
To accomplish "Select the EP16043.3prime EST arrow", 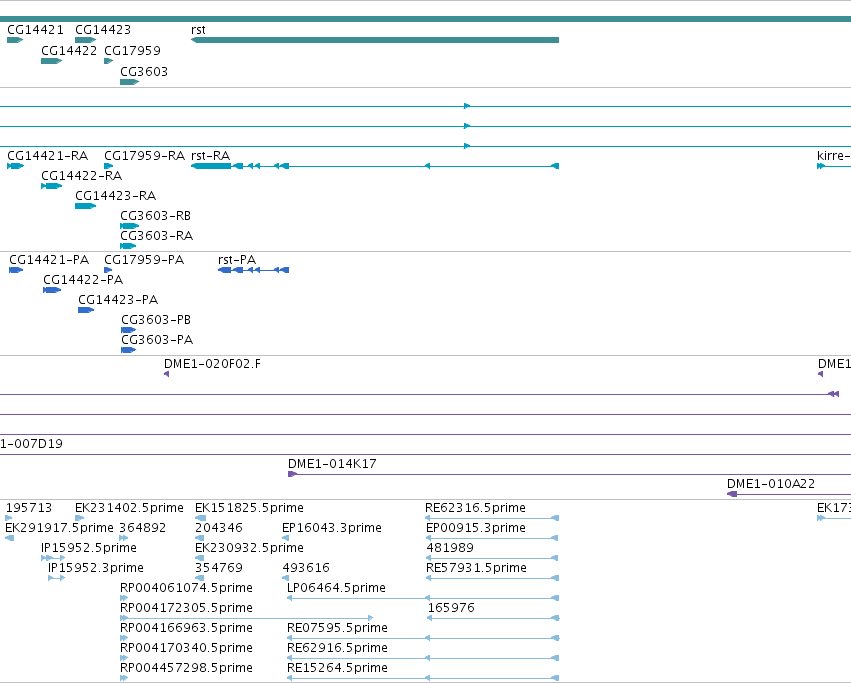I will tap(285, 538).
